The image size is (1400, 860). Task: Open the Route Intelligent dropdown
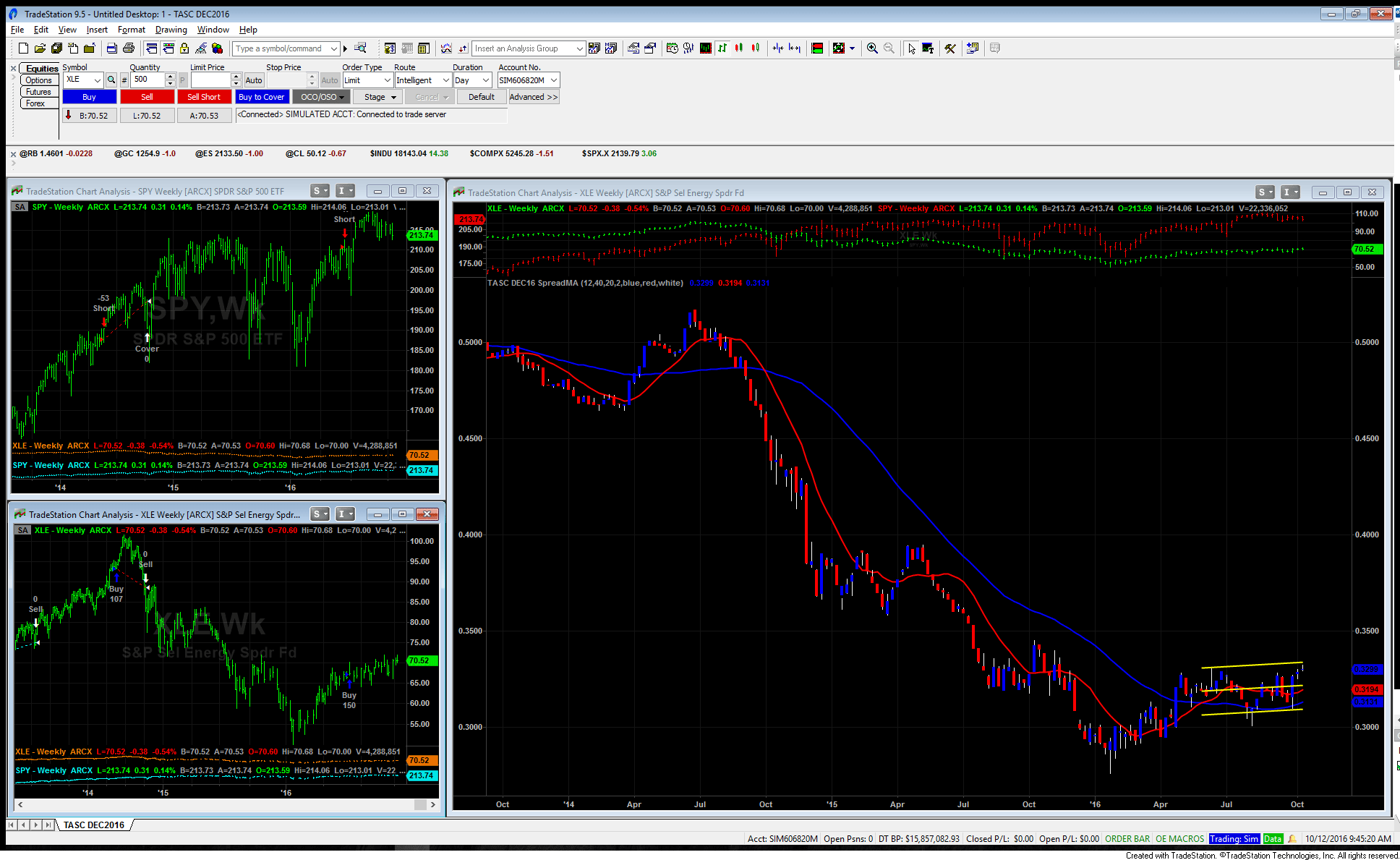pos(446,80)
